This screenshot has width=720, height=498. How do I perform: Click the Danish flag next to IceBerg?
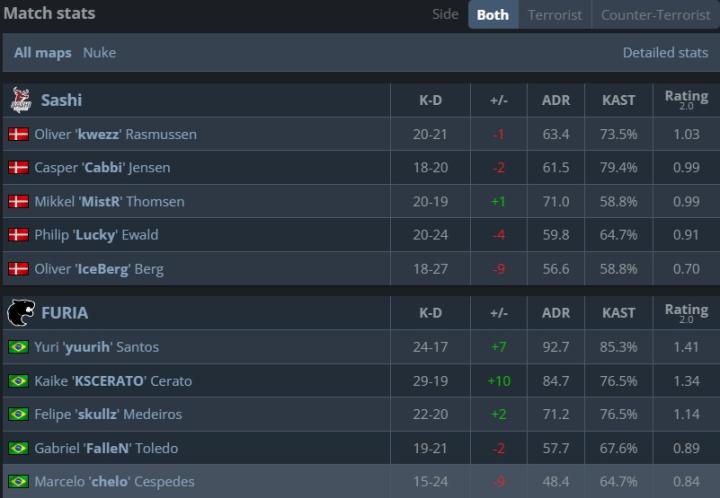tap(18, 269)
